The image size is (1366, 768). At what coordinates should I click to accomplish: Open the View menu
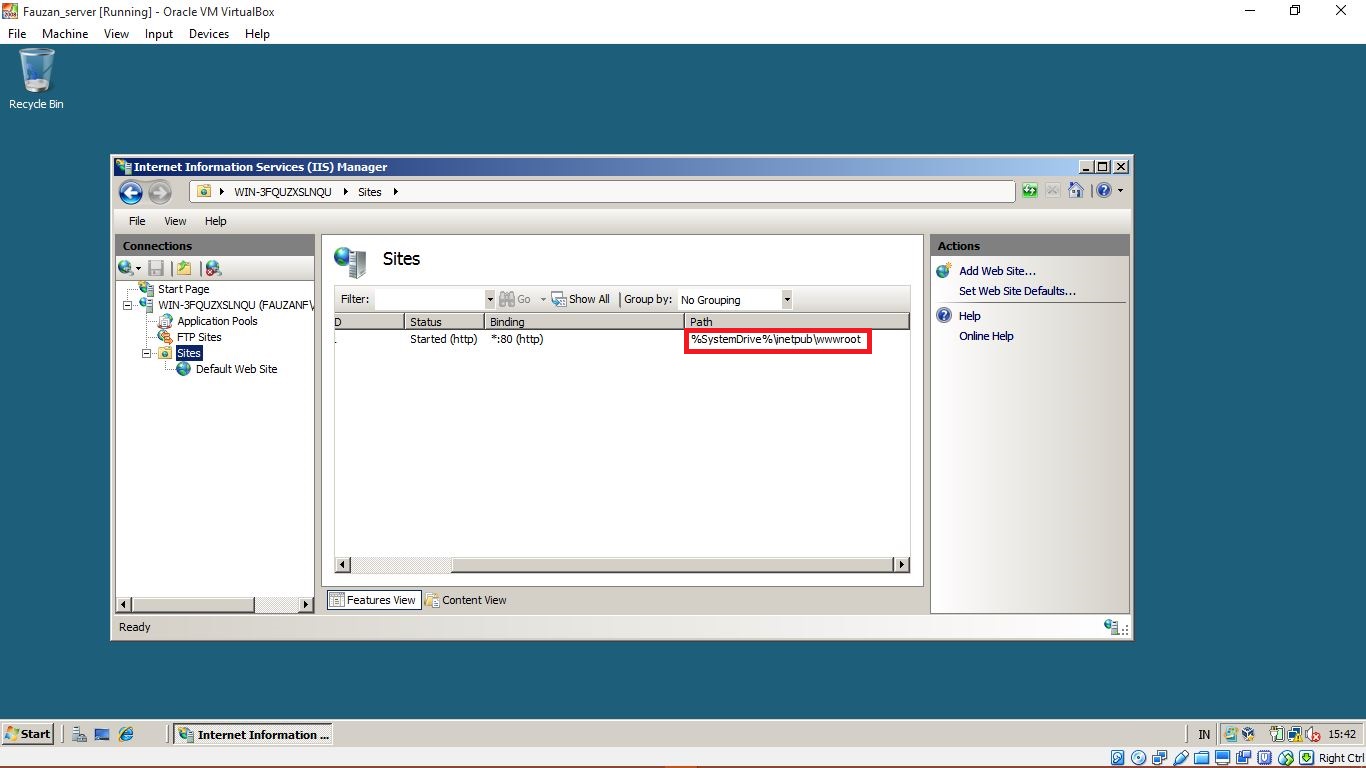pyautogui.click(x=175, y=221)
